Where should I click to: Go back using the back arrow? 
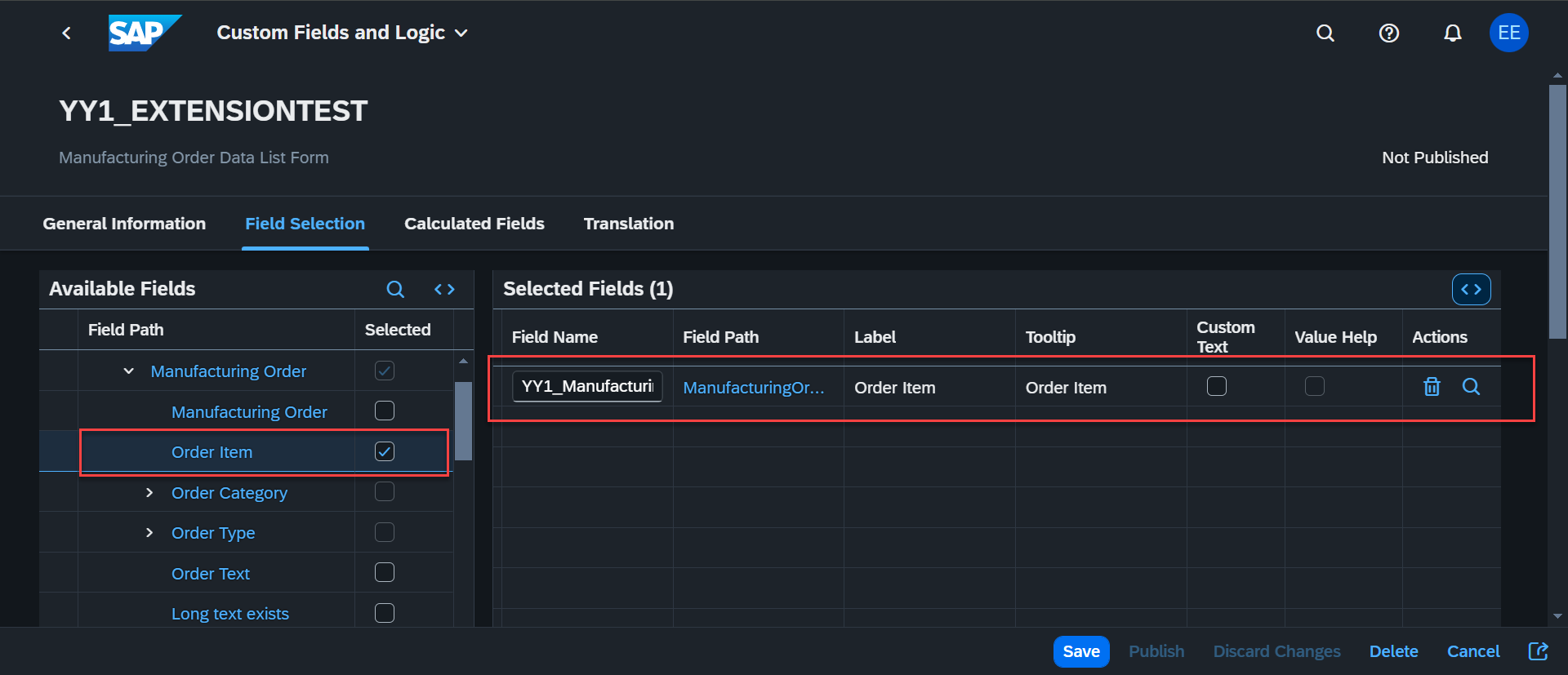coord(67,33)
